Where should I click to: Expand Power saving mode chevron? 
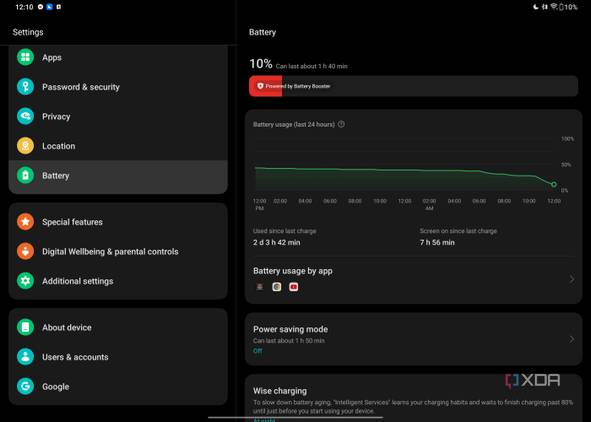[572, 339]
